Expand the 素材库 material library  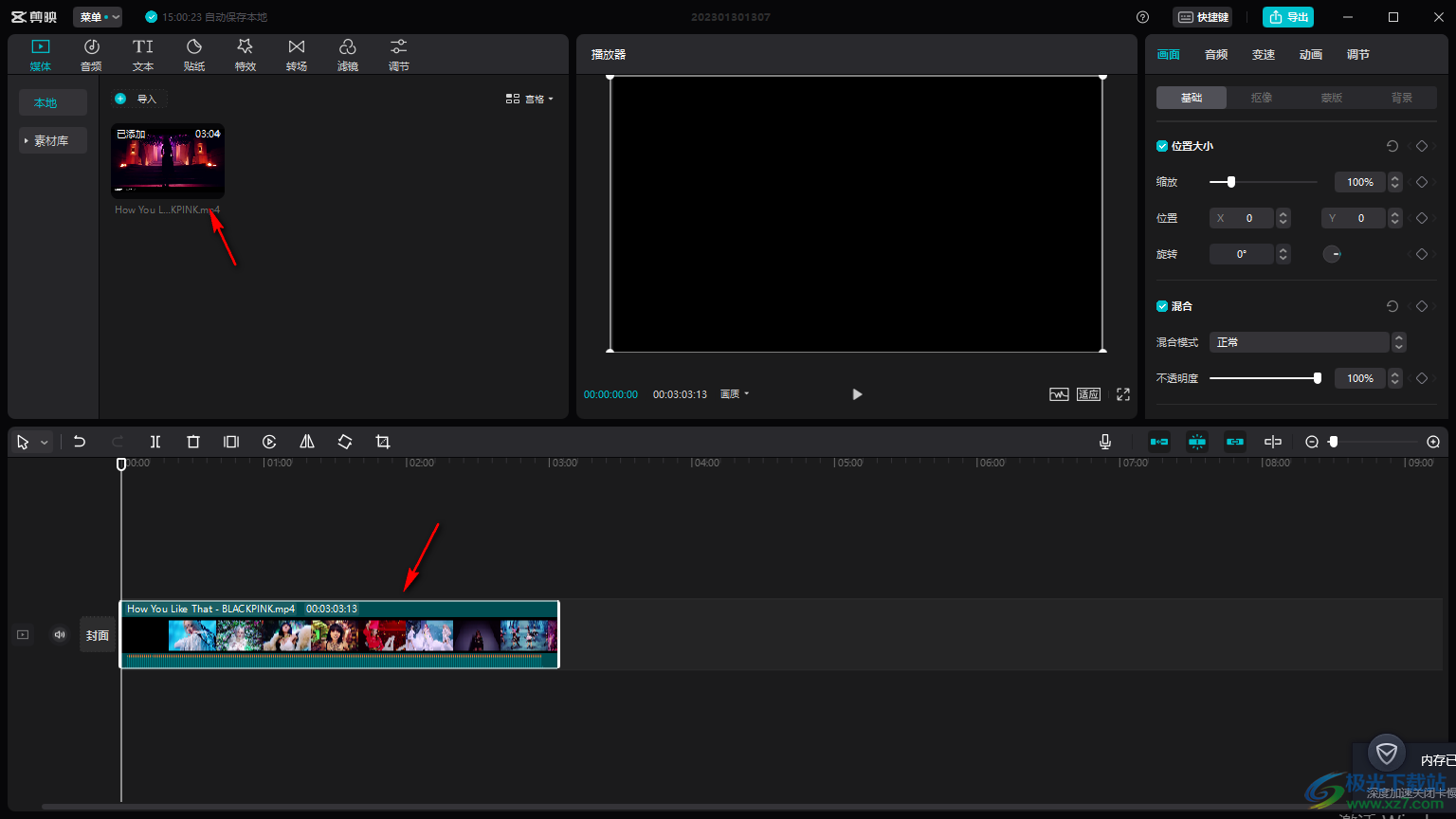[53, 140]
